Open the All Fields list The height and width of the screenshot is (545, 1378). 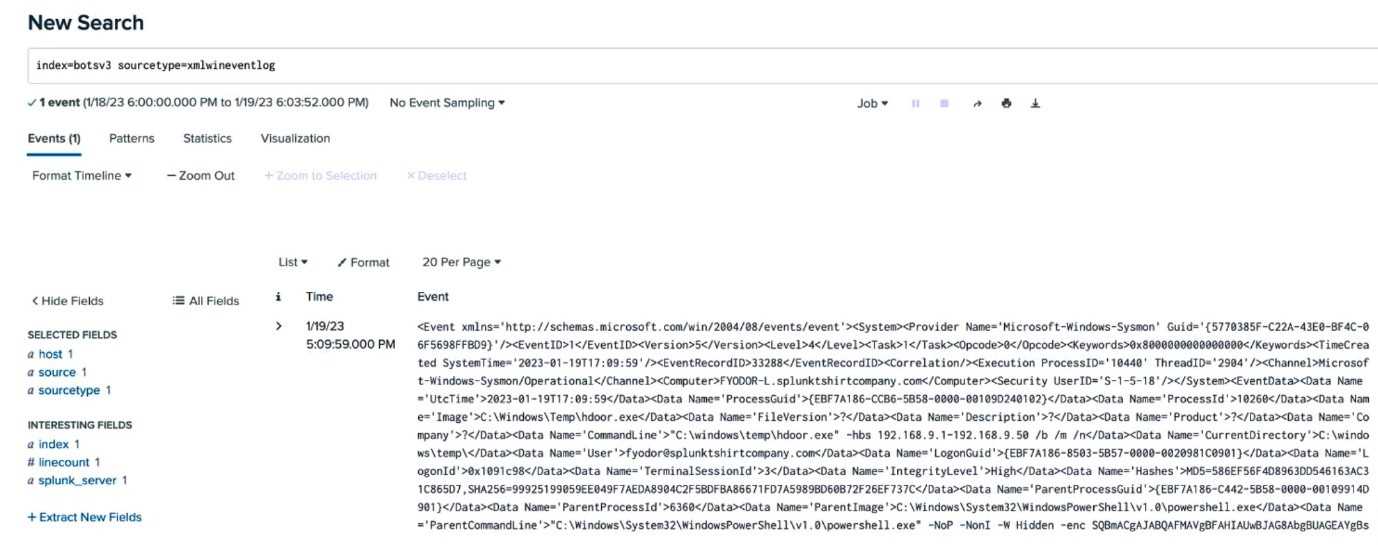(206, 301)
